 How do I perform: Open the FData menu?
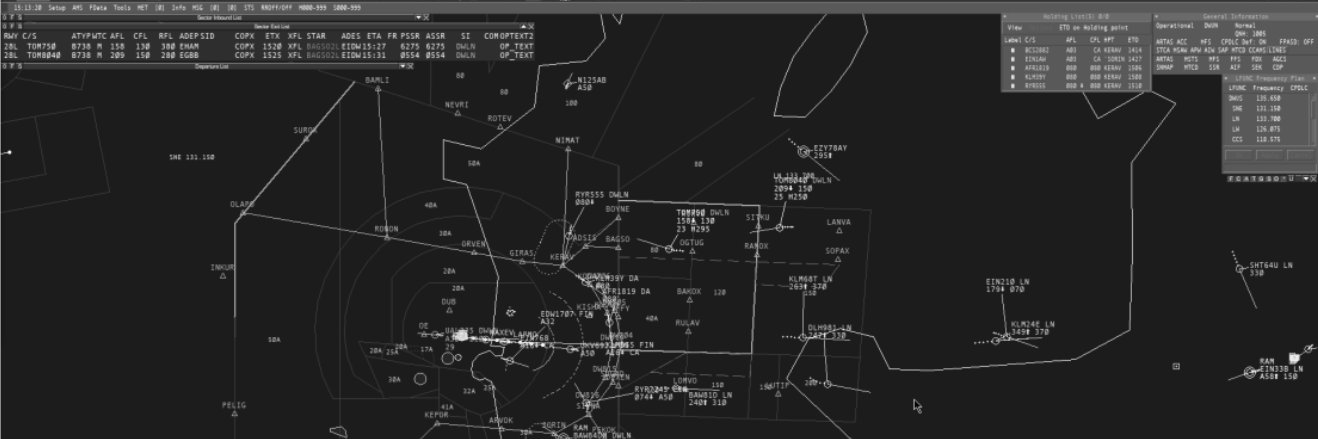[98, 7]
